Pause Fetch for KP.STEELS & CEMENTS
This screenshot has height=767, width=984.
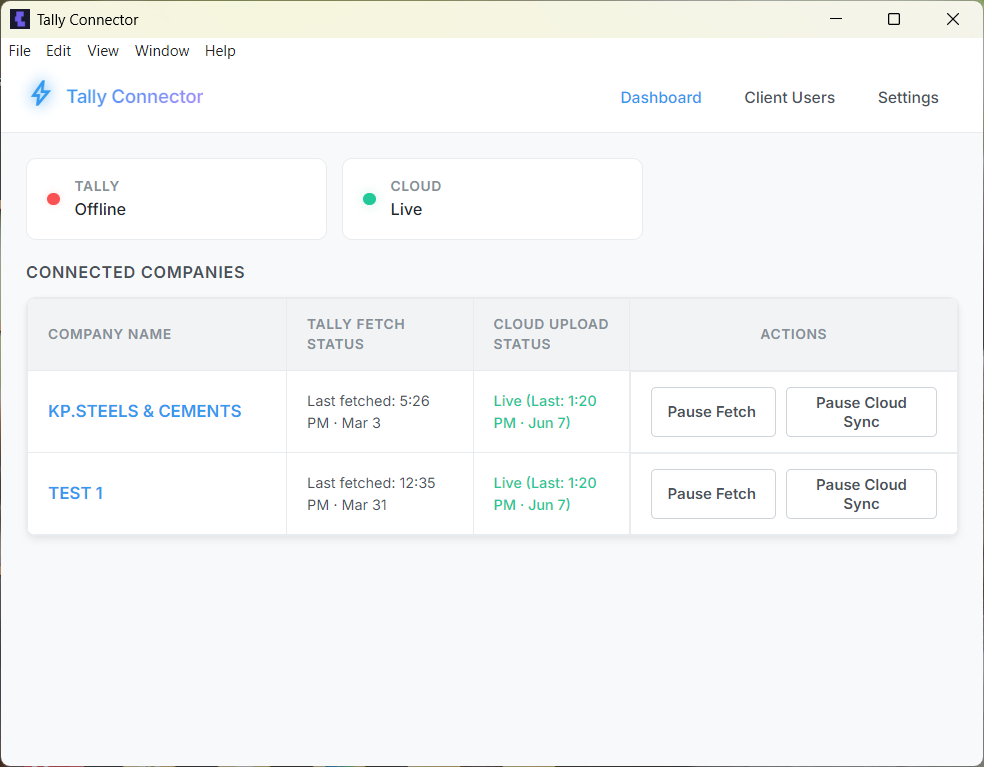[x=713, y=412]
